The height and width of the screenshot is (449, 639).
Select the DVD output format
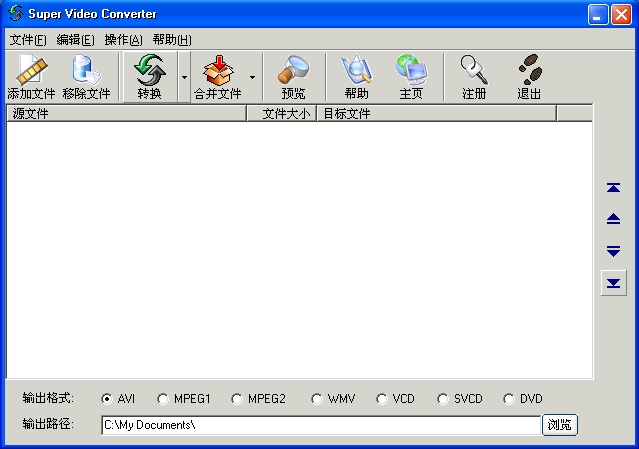(x=523, y=398)
